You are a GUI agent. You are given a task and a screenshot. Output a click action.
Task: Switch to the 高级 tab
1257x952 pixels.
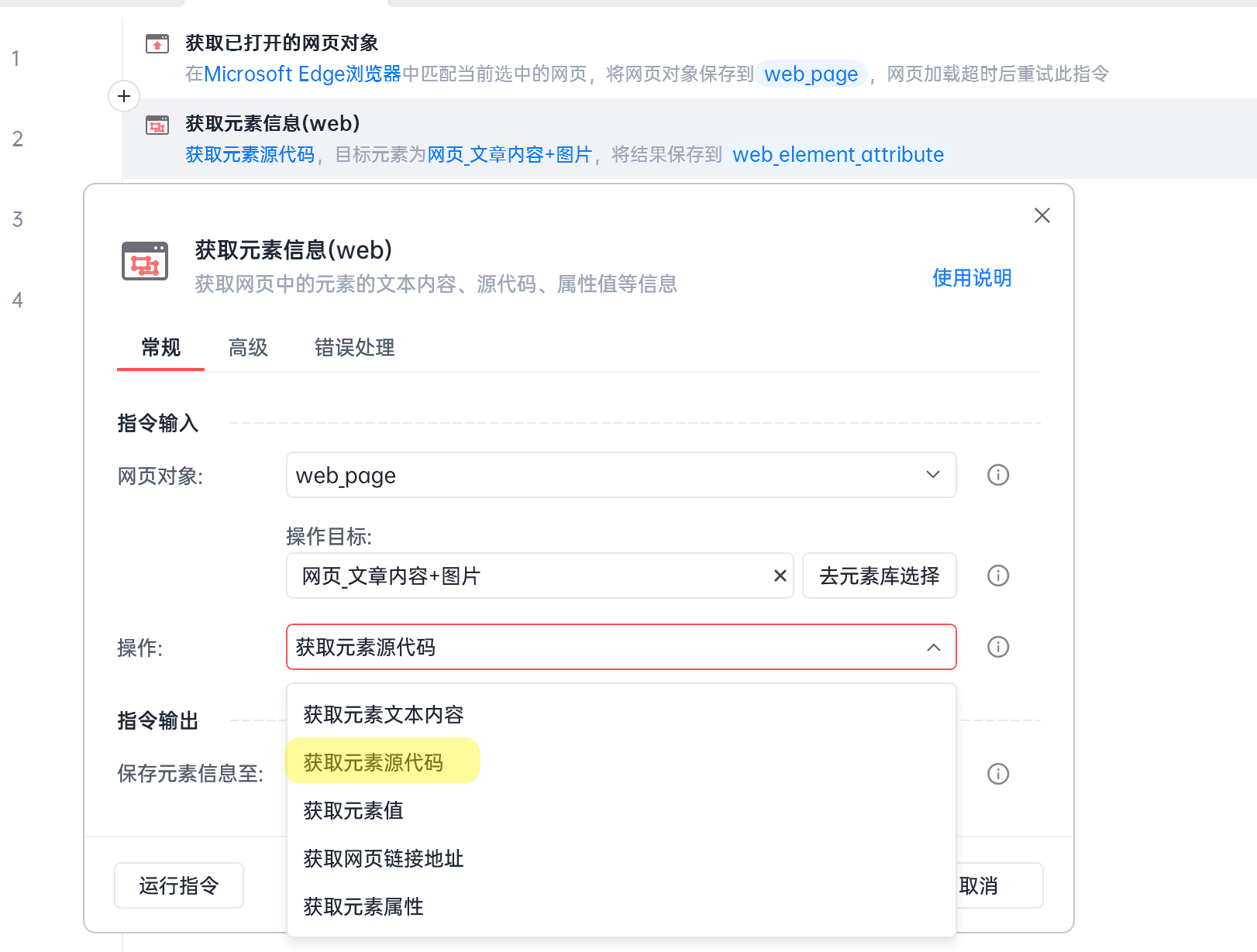248,348
